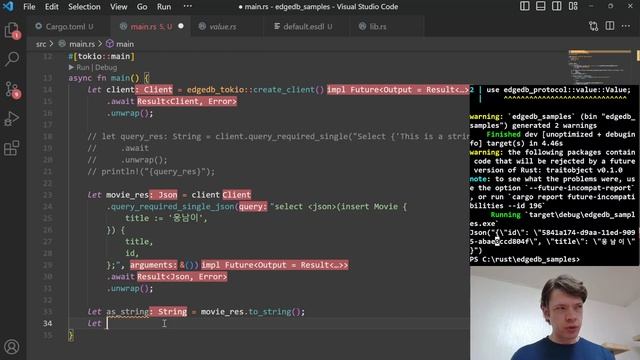Expand the menu bar overflow ellipsis
640x360 pixels.
(x=187, y=7)
